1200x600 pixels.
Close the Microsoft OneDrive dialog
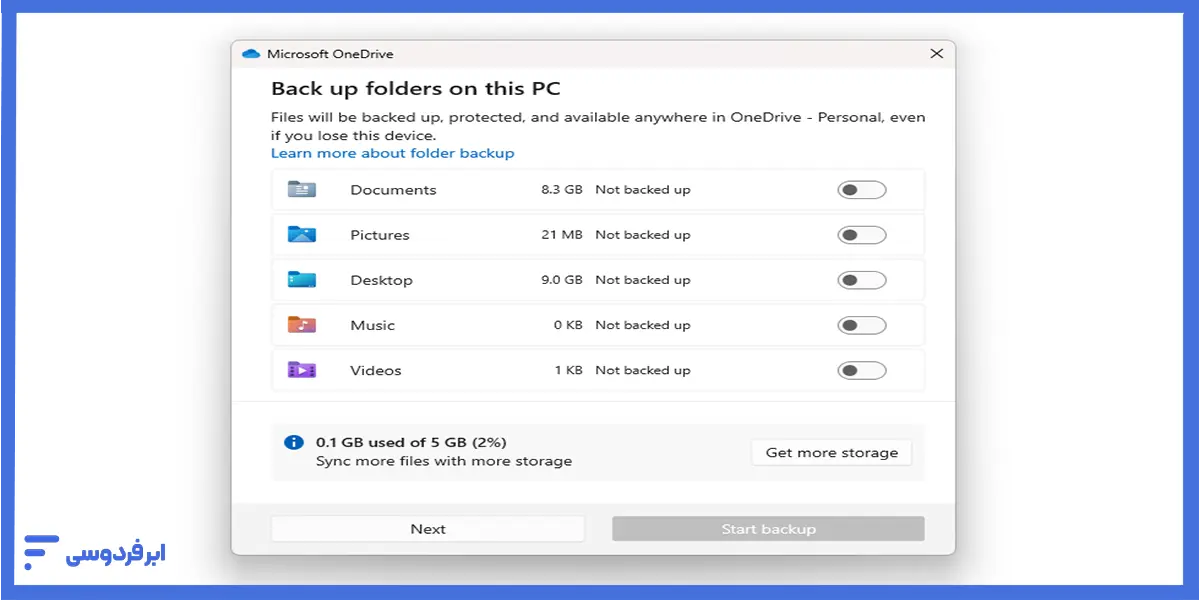[x=937, y=54]
